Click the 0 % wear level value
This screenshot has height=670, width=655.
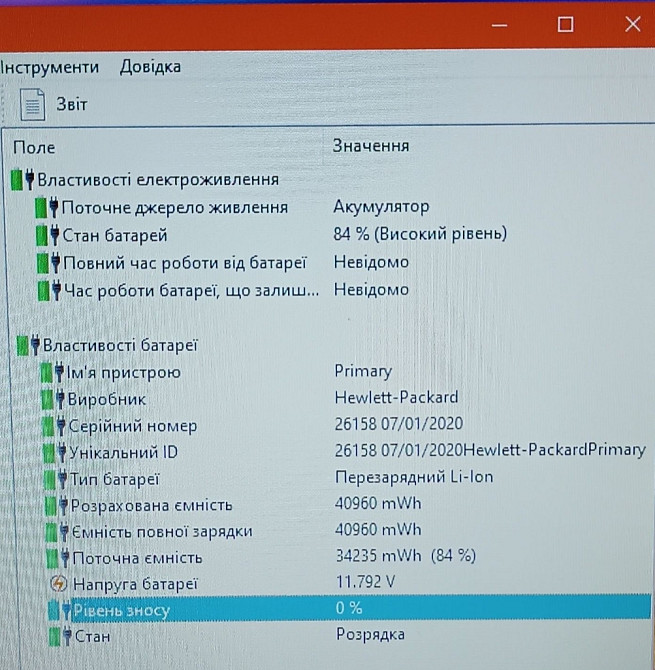pyautogui.click(x=349, y=608)
